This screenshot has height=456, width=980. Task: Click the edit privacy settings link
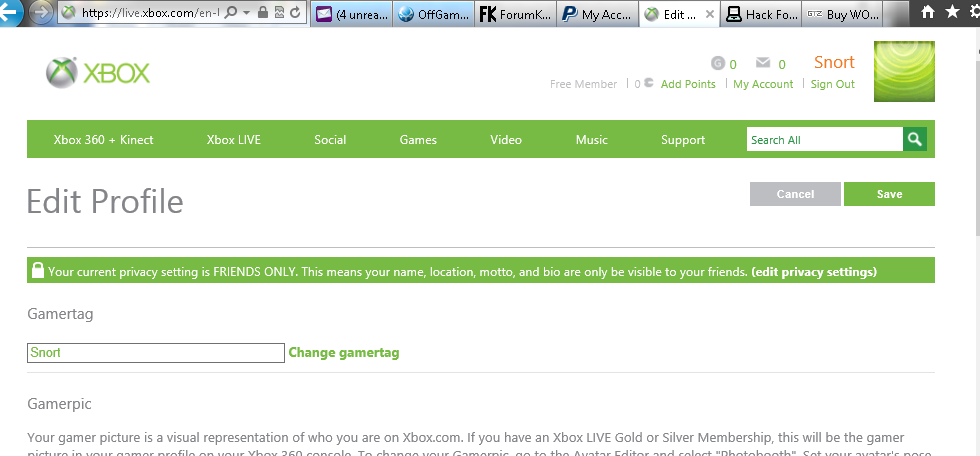tap(814, 272)
